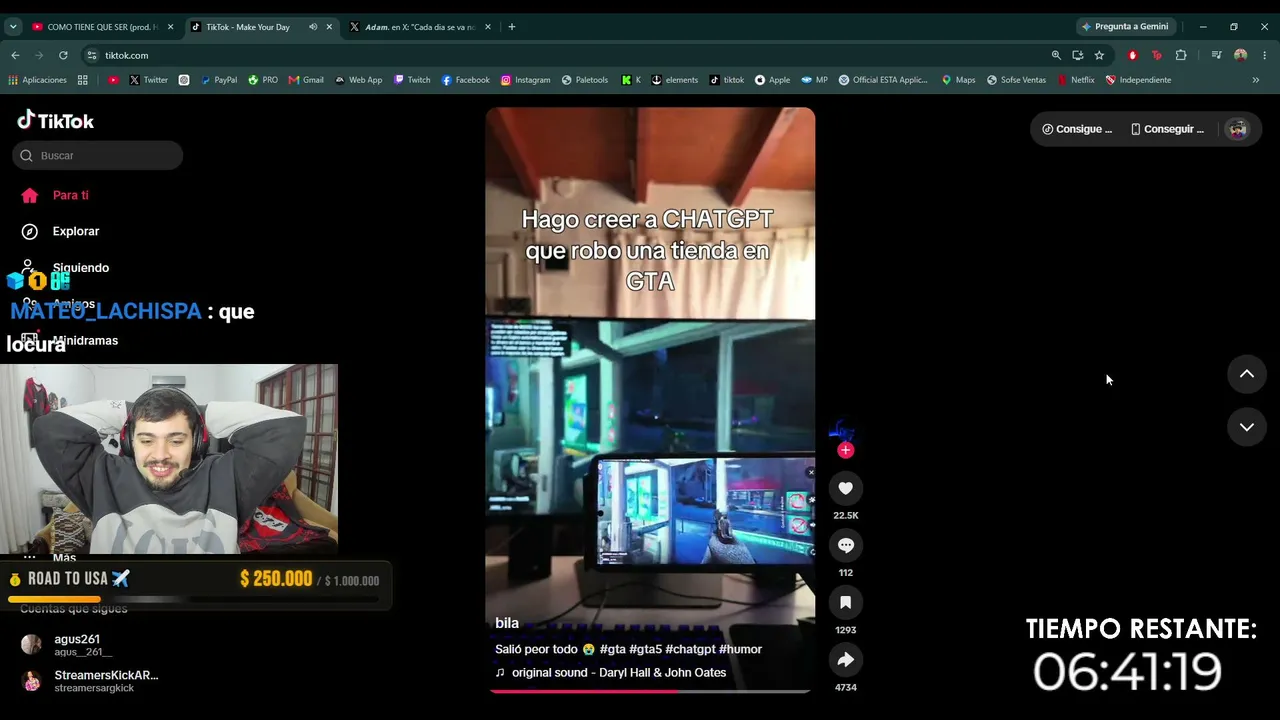The height and width of the screenshot is (720, 1280).
Task: Open the Facebook bookmark
Action: tap(466, 80)
